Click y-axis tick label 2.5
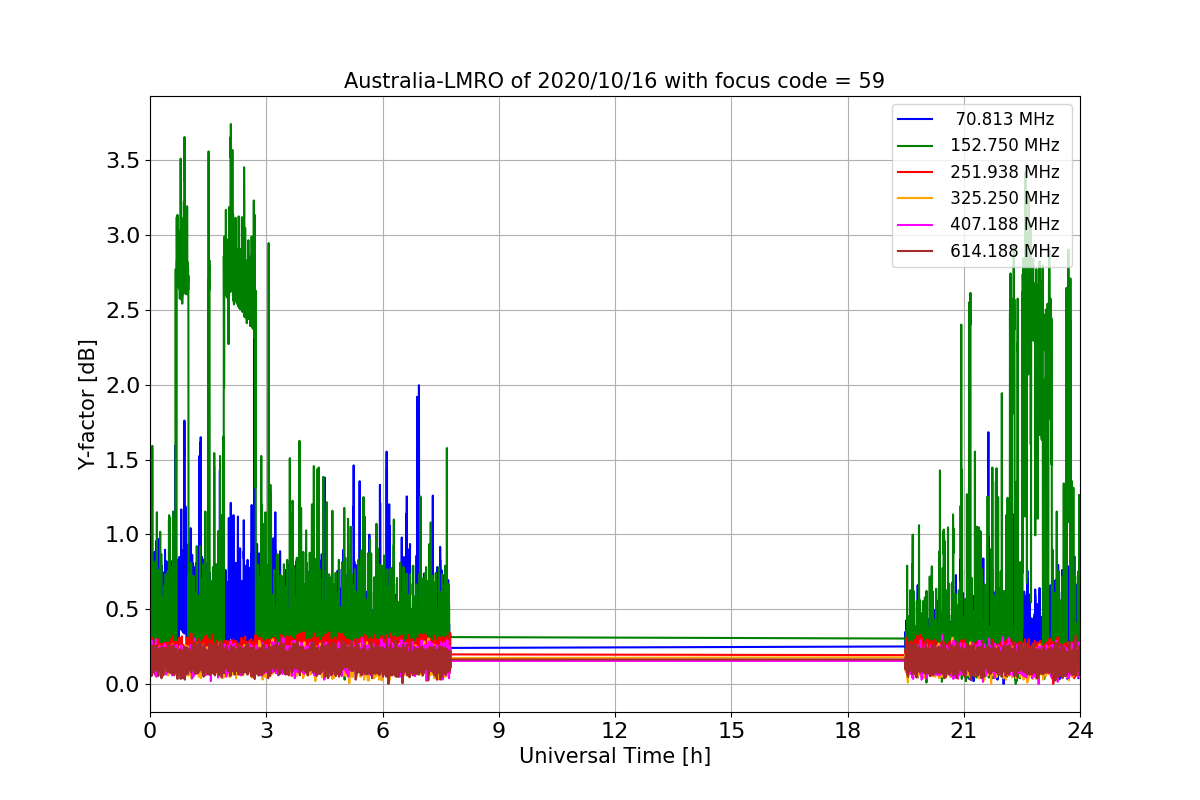1200x800 pixels. [121, 310]
